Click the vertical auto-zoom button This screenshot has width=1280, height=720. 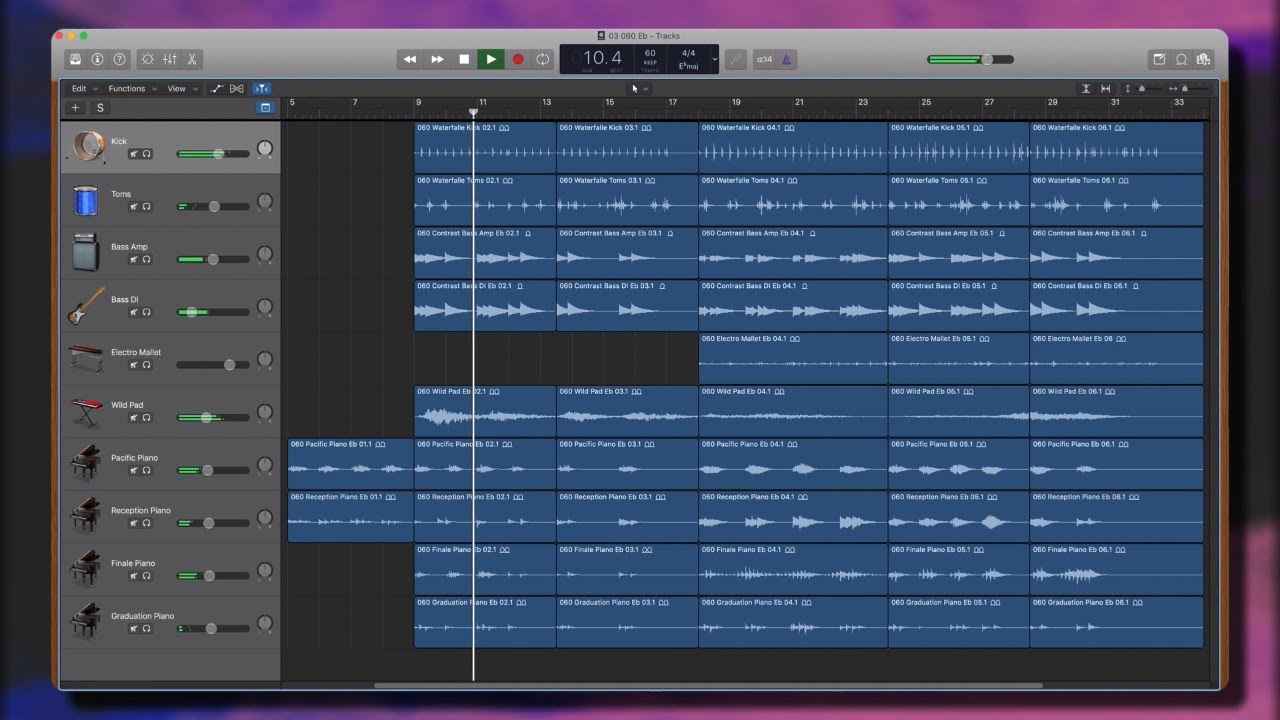pos(1085,88)
